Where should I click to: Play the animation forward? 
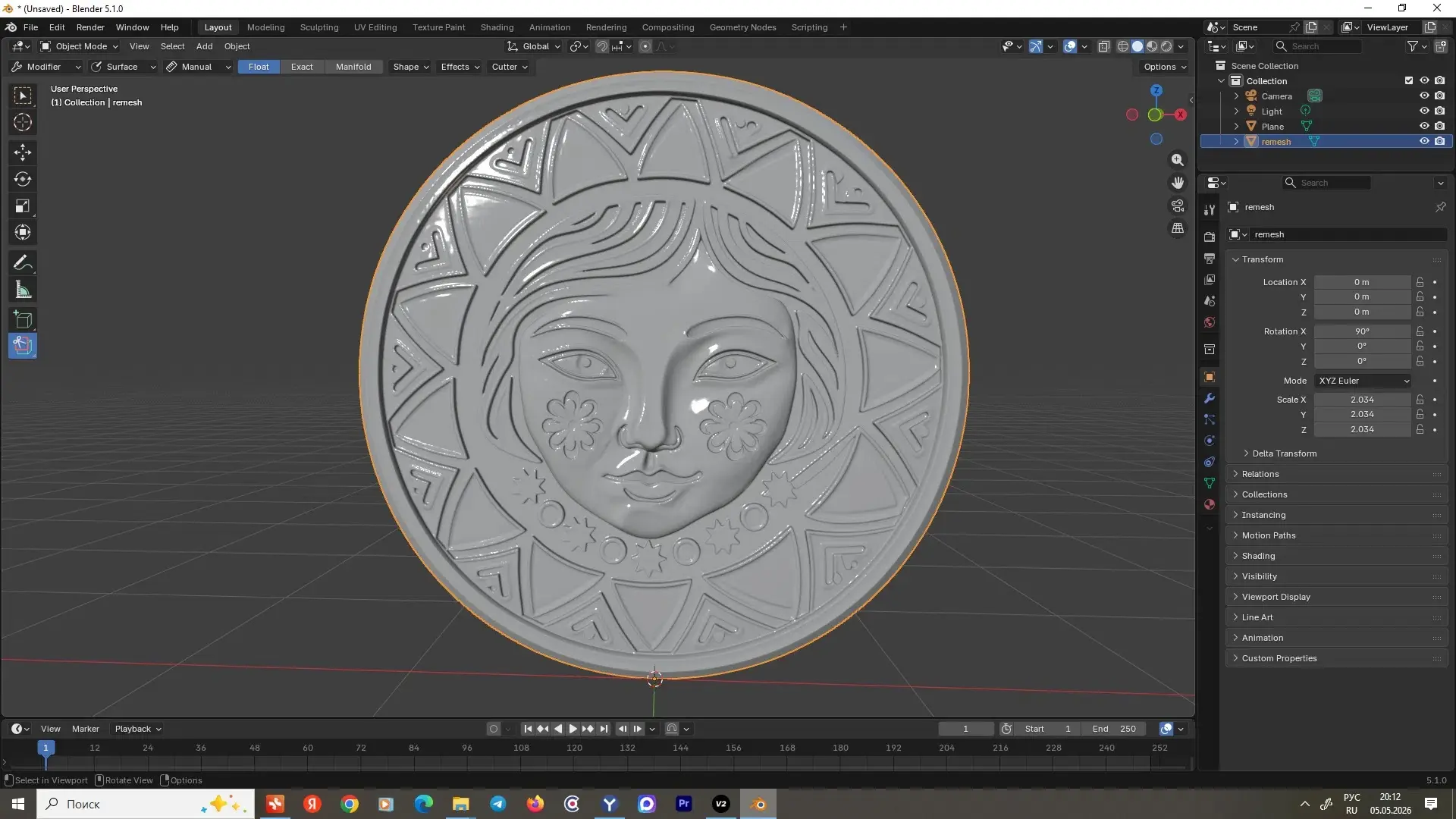573,729
